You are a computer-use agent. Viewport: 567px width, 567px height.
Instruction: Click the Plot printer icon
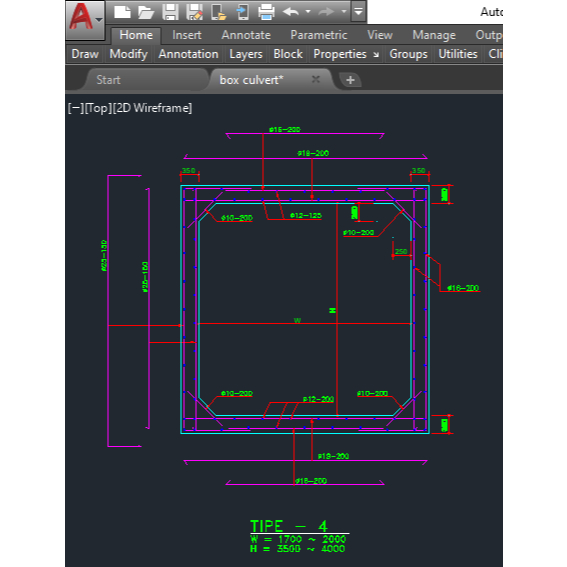tap(267, 12)
